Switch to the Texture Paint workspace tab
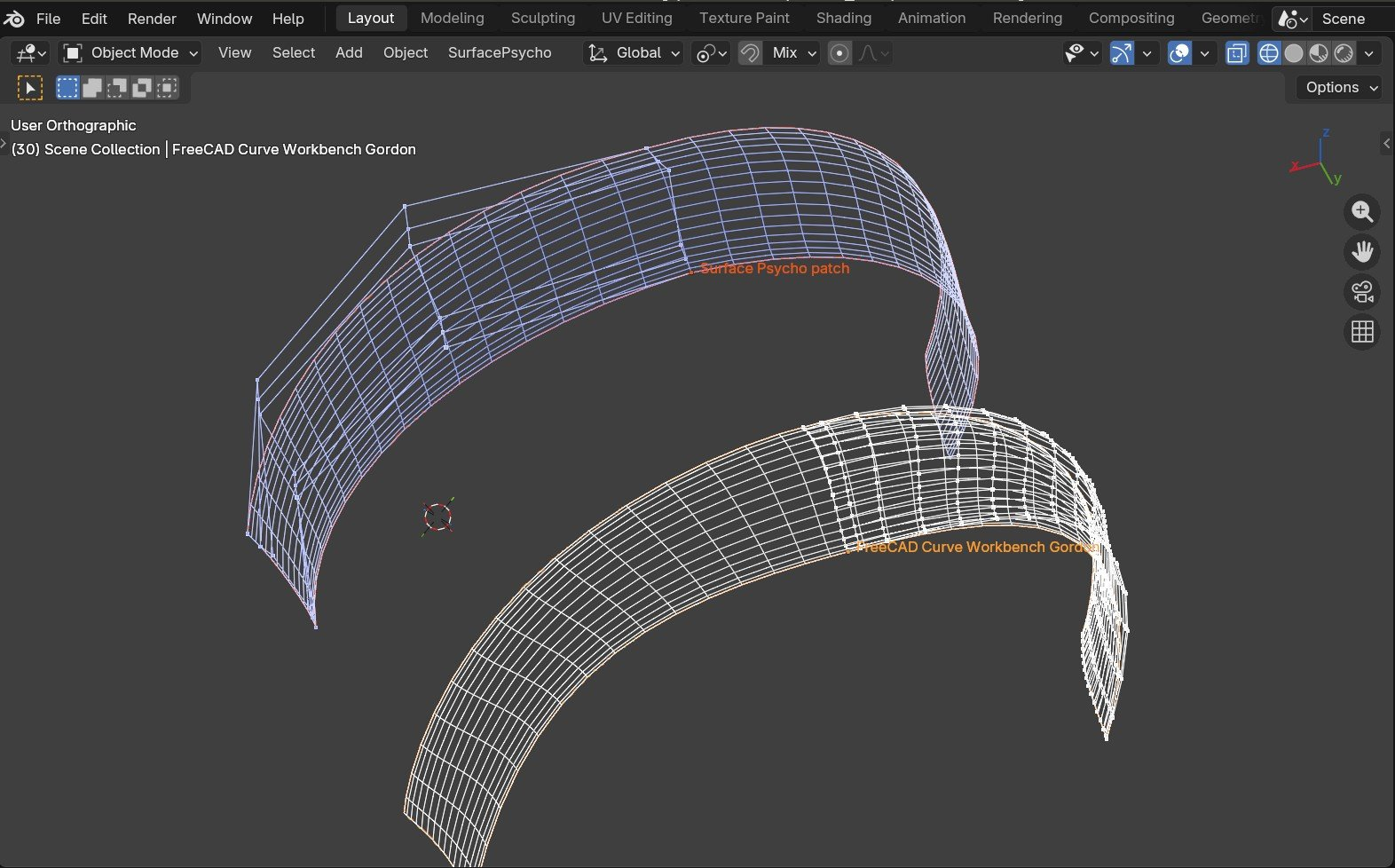Screen dimensions: 1395x868 (x=745, y=19)
